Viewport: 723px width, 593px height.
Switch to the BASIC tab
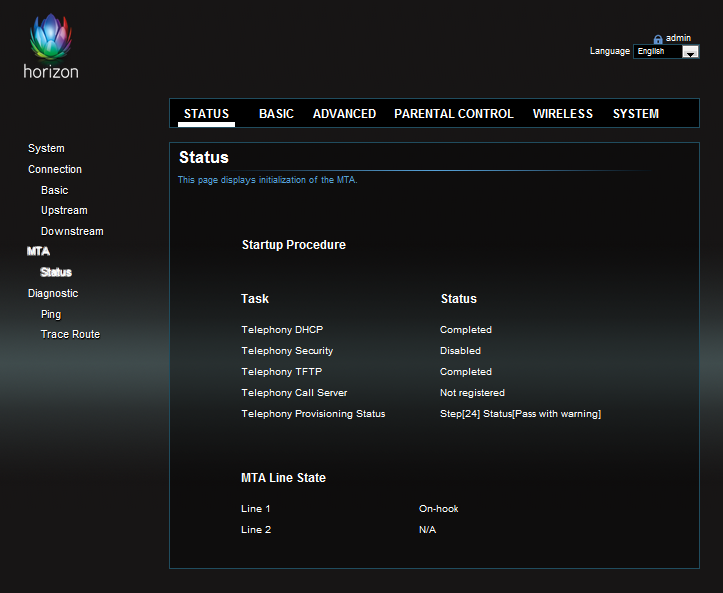pos(276,114)
